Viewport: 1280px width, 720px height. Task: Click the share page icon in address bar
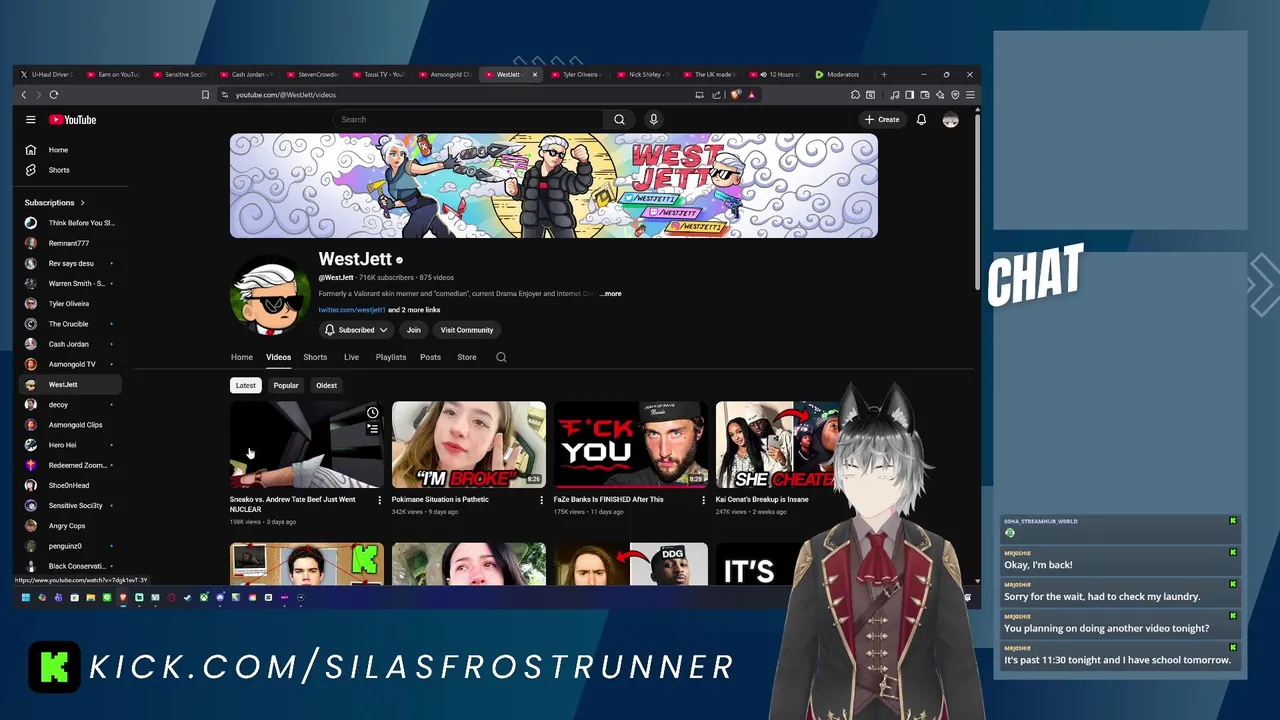pos(716,94)
